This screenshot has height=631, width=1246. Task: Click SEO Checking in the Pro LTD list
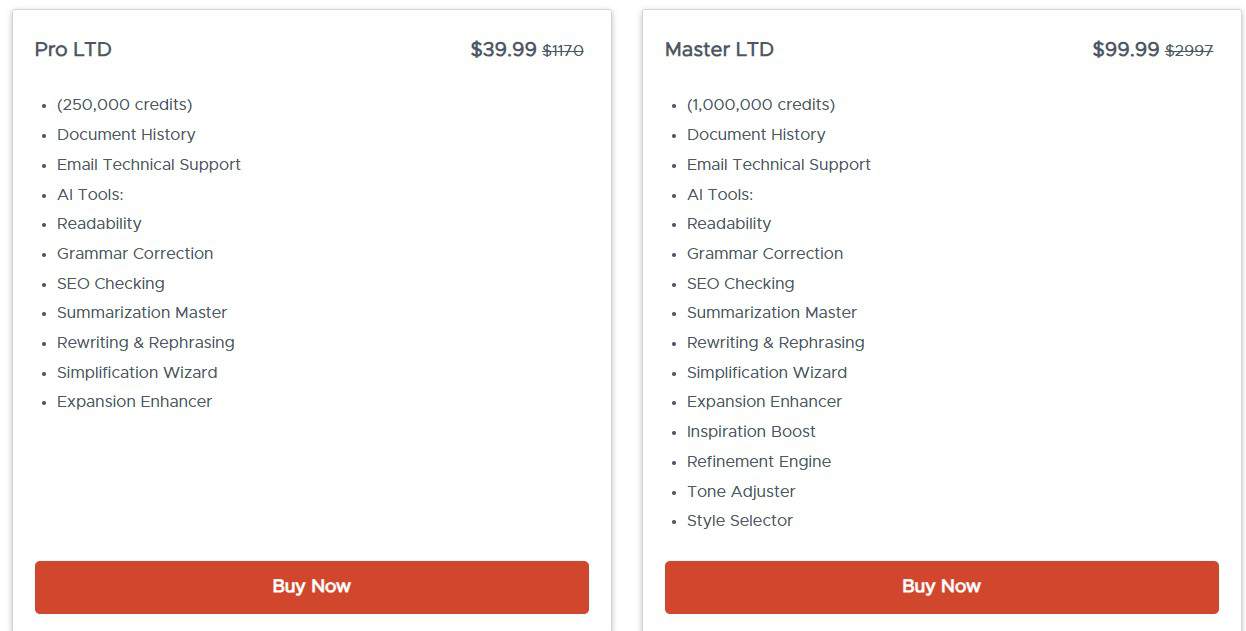click(x=110, y=283)
